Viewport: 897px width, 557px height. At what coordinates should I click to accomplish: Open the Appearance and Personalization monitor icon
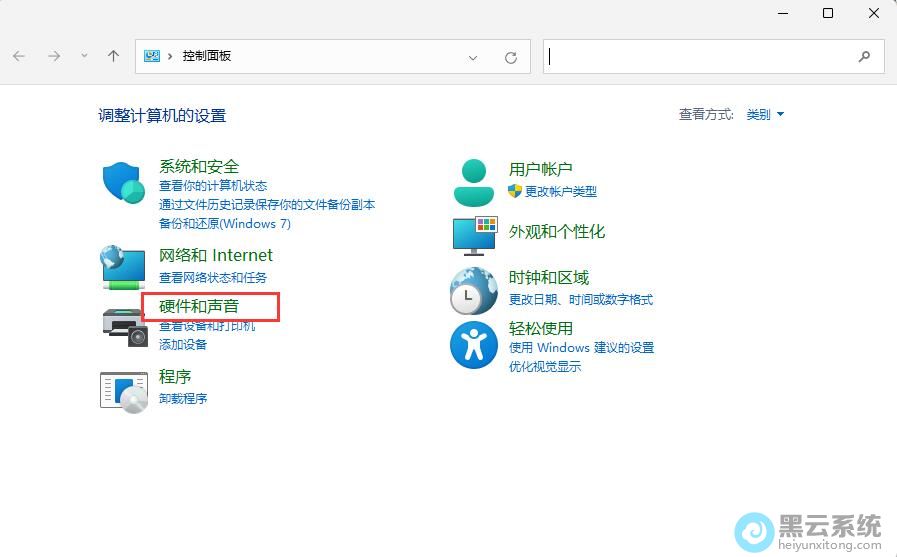[x=474, y=235]
